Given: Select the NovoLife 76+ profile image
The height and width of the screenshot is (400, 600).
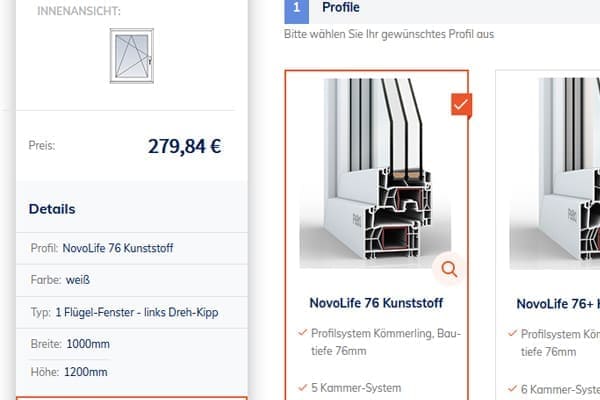Looking at the screenshot, I should pyautogui.click(x=555, y=173).
